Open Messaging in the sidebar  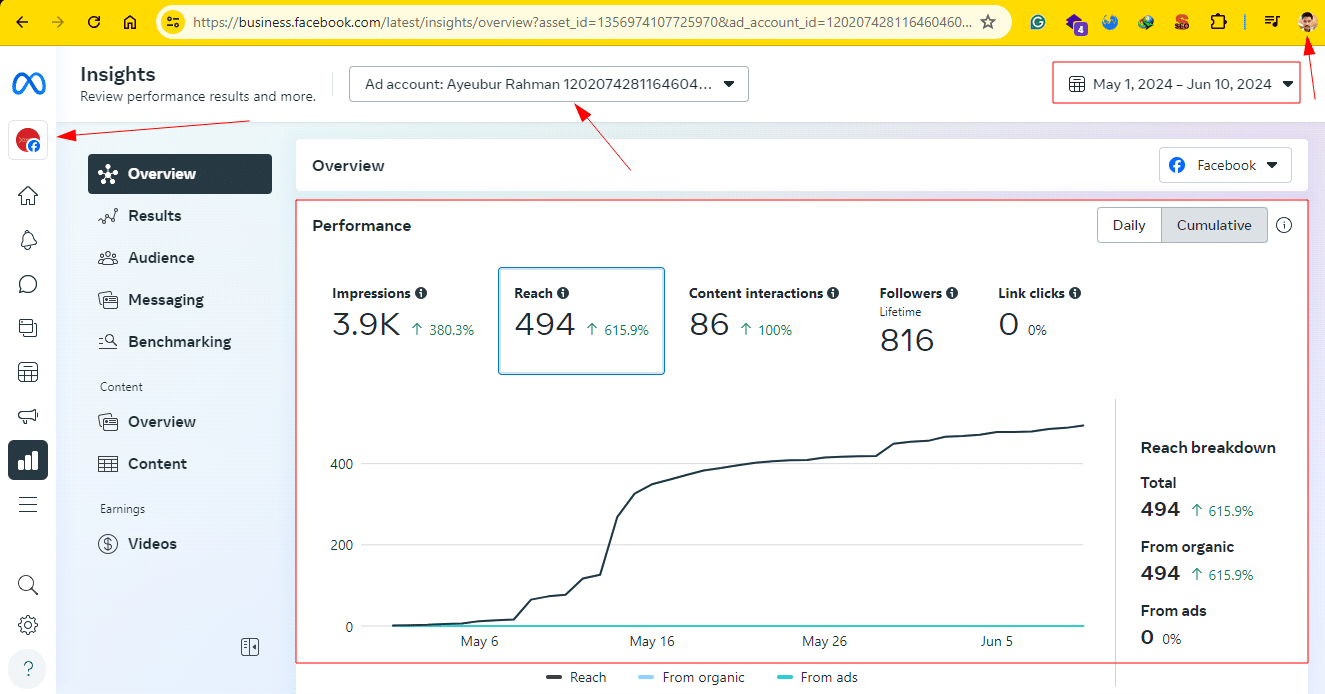(180, 300)
